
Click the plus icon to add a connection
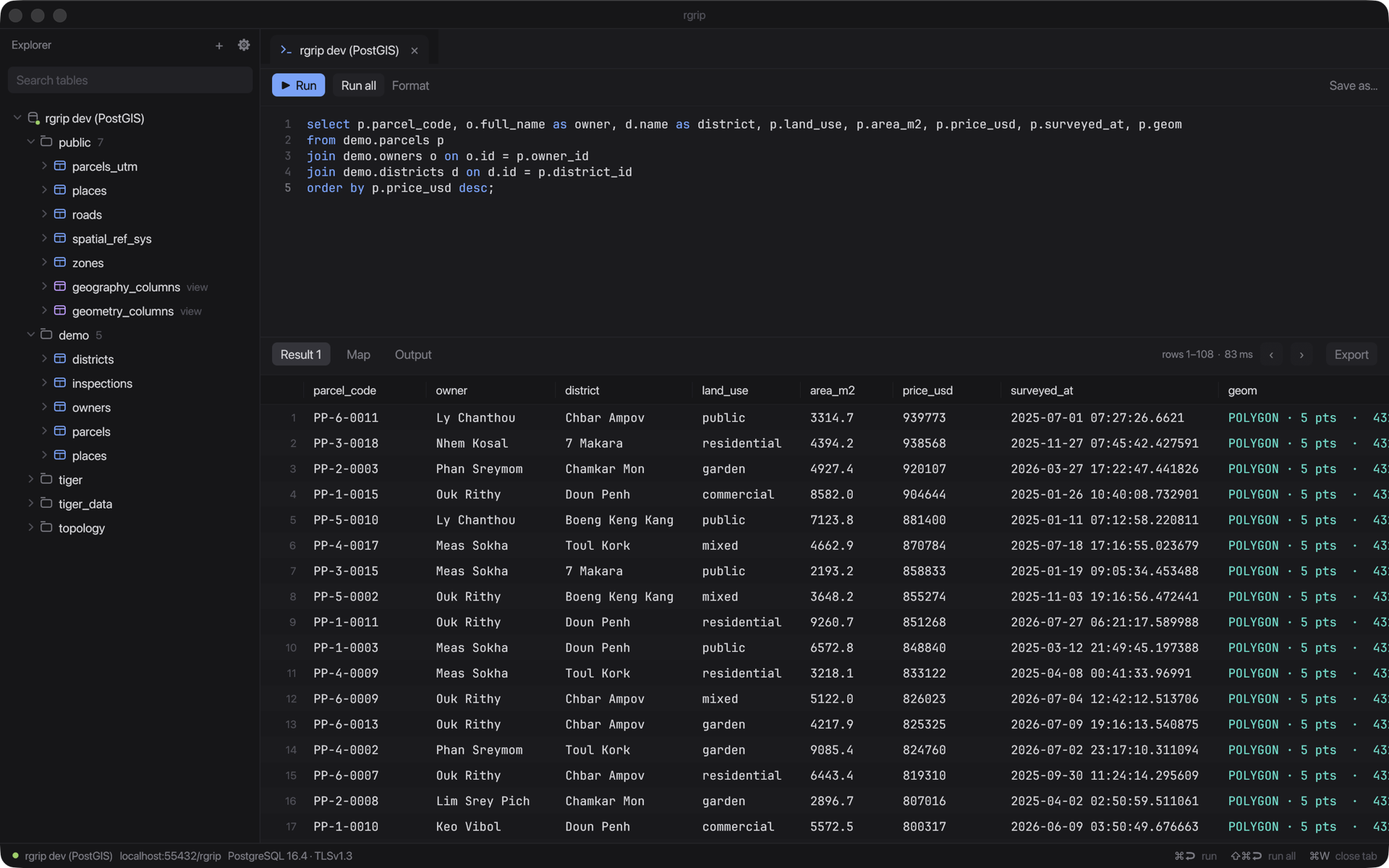(x=219, y=46)
